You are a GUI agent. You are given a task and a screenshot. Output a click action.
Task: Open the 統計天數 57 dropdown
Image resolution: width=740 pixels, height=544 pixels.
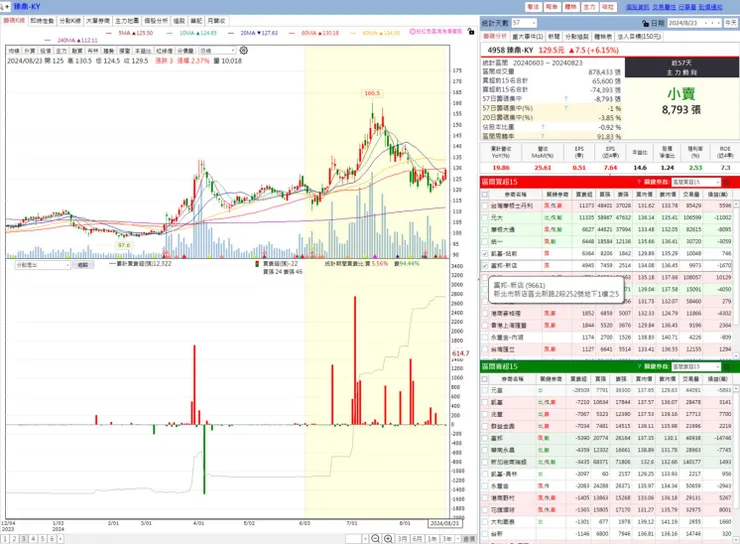pos(524,23)
